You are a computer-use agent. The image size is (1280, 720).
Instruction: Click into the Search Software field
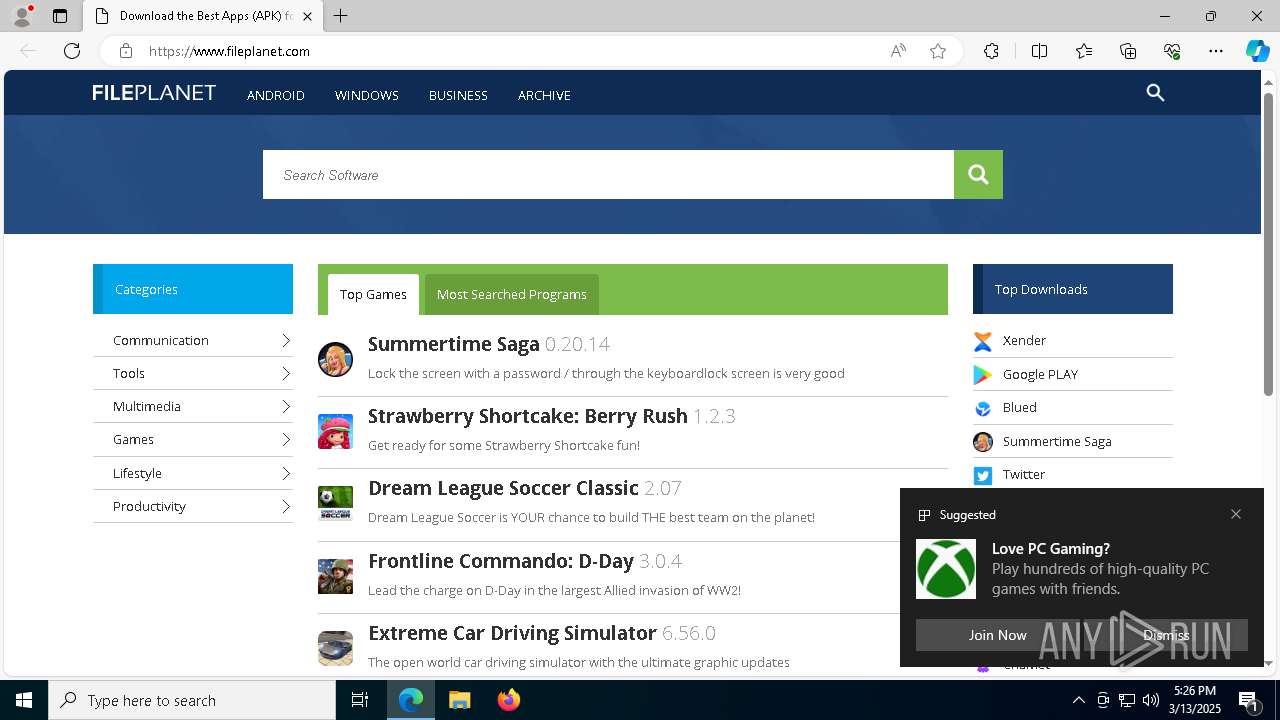point(608,175)
